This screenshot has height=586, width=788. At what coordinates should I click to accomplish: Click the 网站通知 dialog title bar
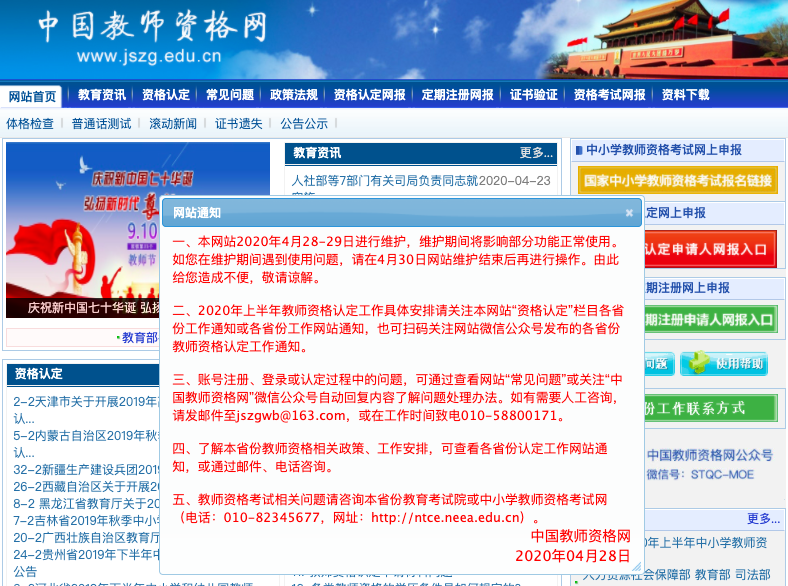[x=401, y=213]
